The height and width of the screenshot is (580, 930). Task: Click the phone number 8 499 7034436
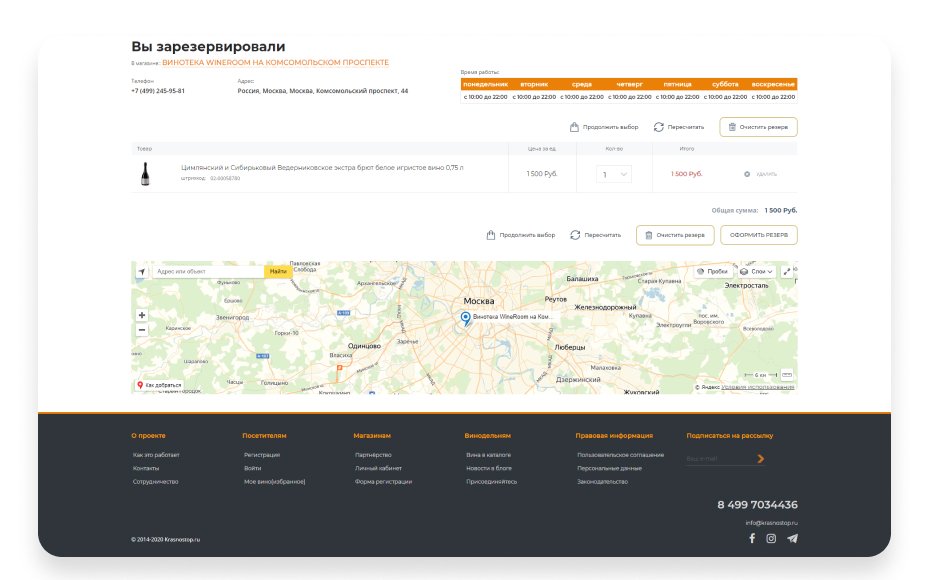coord(757,505)
